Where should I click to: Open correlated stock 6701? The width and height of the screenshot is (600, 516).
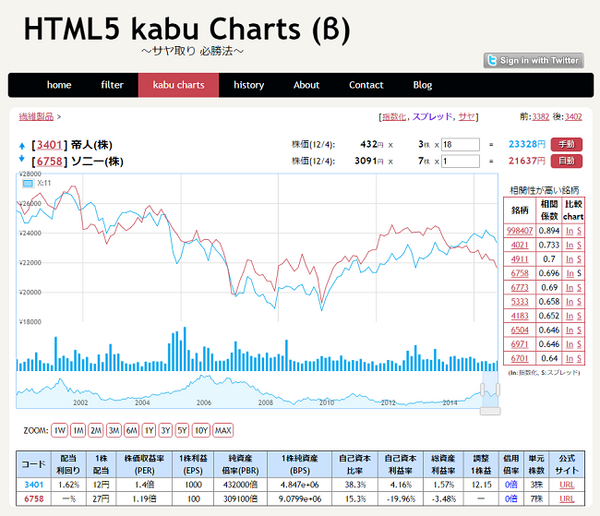pos(520,358)
